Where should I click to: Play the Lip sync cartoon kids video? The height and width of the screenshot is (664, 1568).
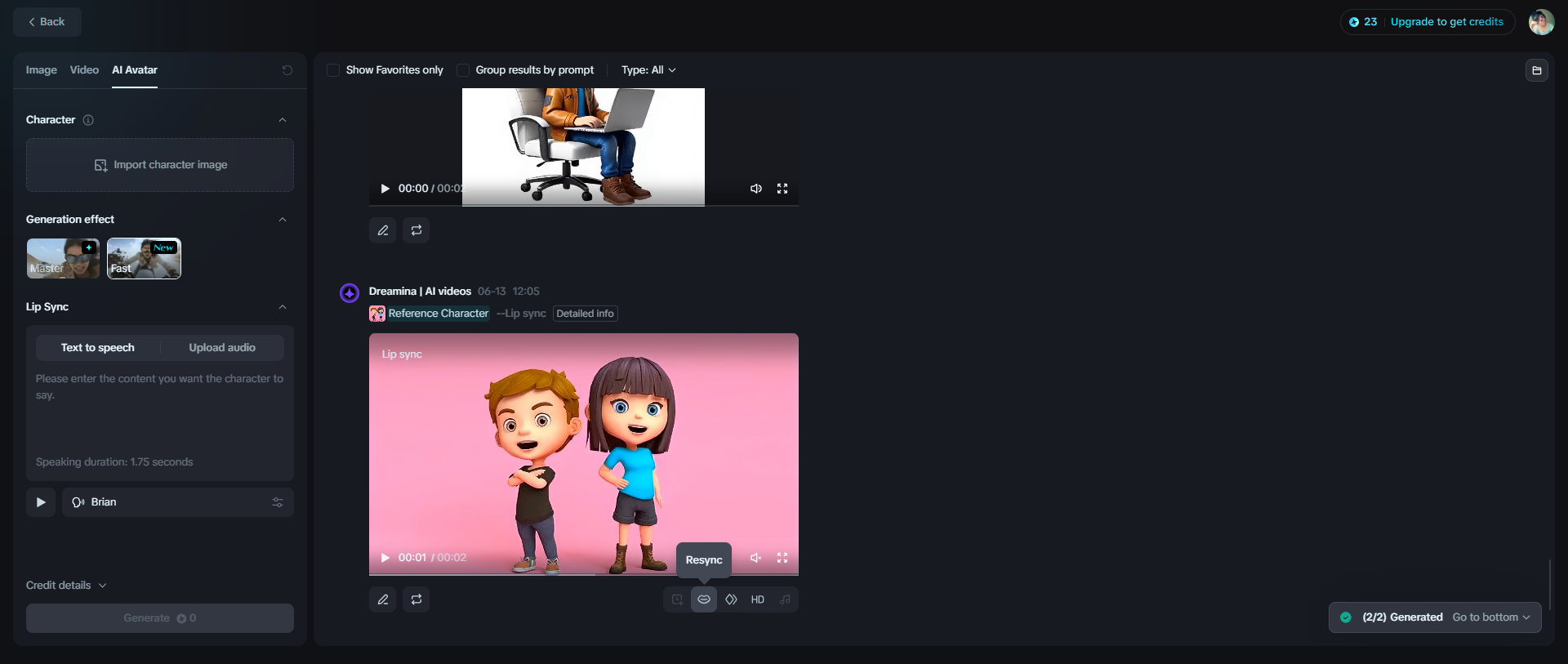385,558
